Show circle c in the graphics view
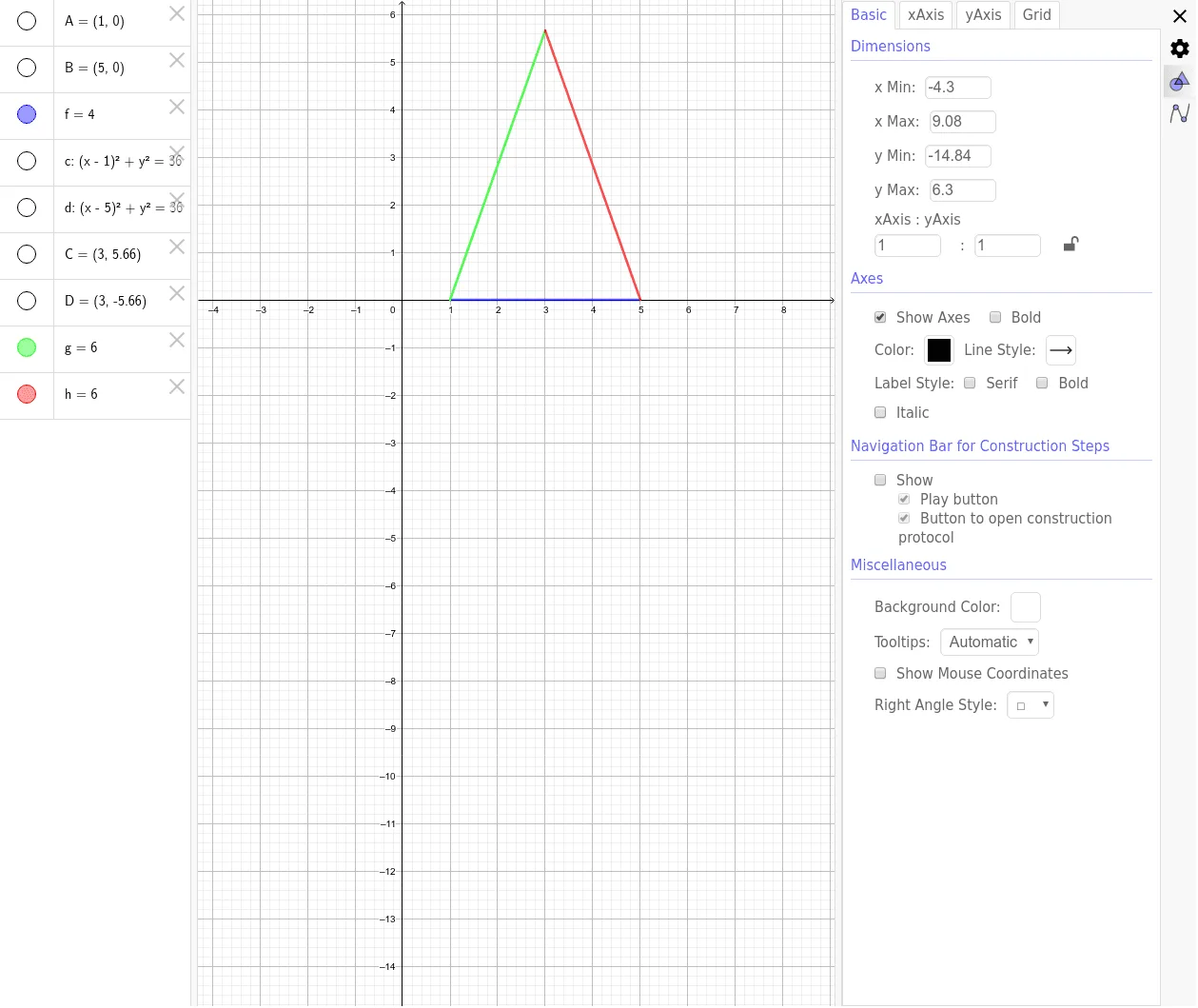Screen dimensions: 1198x1008 click(27, 161)
